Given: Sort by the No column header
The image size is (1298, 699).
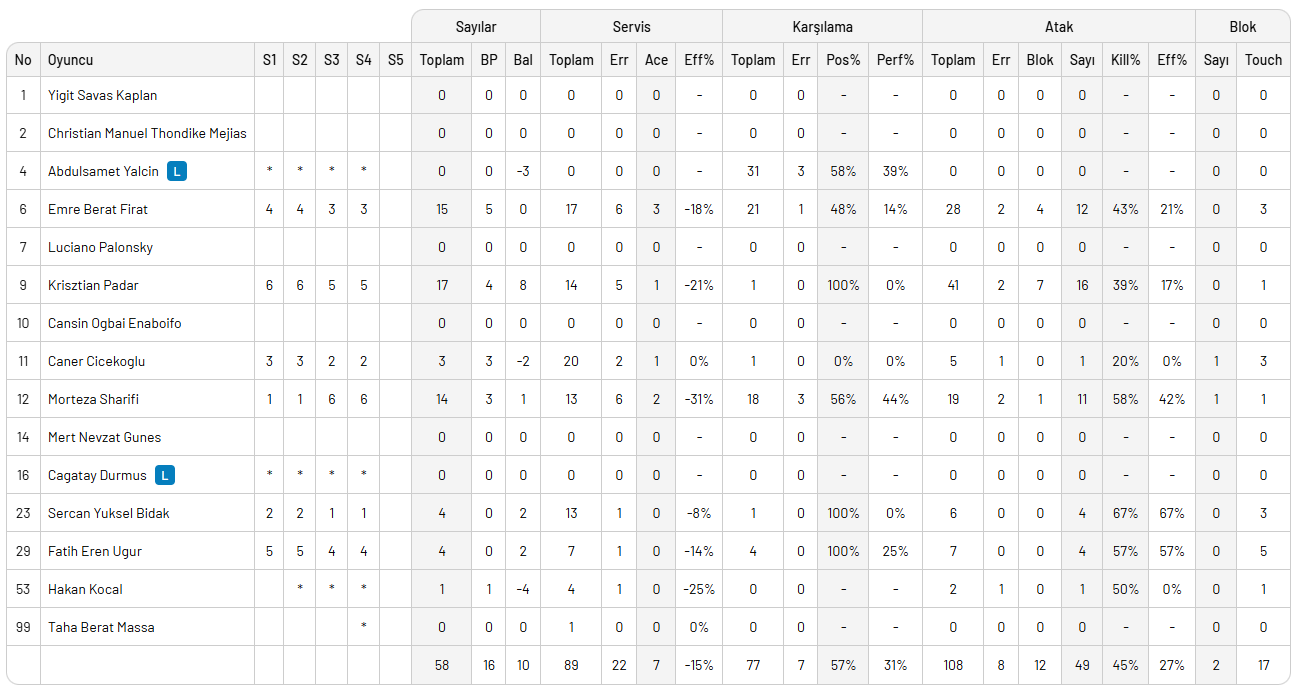Looking at the screenshot, I should [x=23, y=60].
